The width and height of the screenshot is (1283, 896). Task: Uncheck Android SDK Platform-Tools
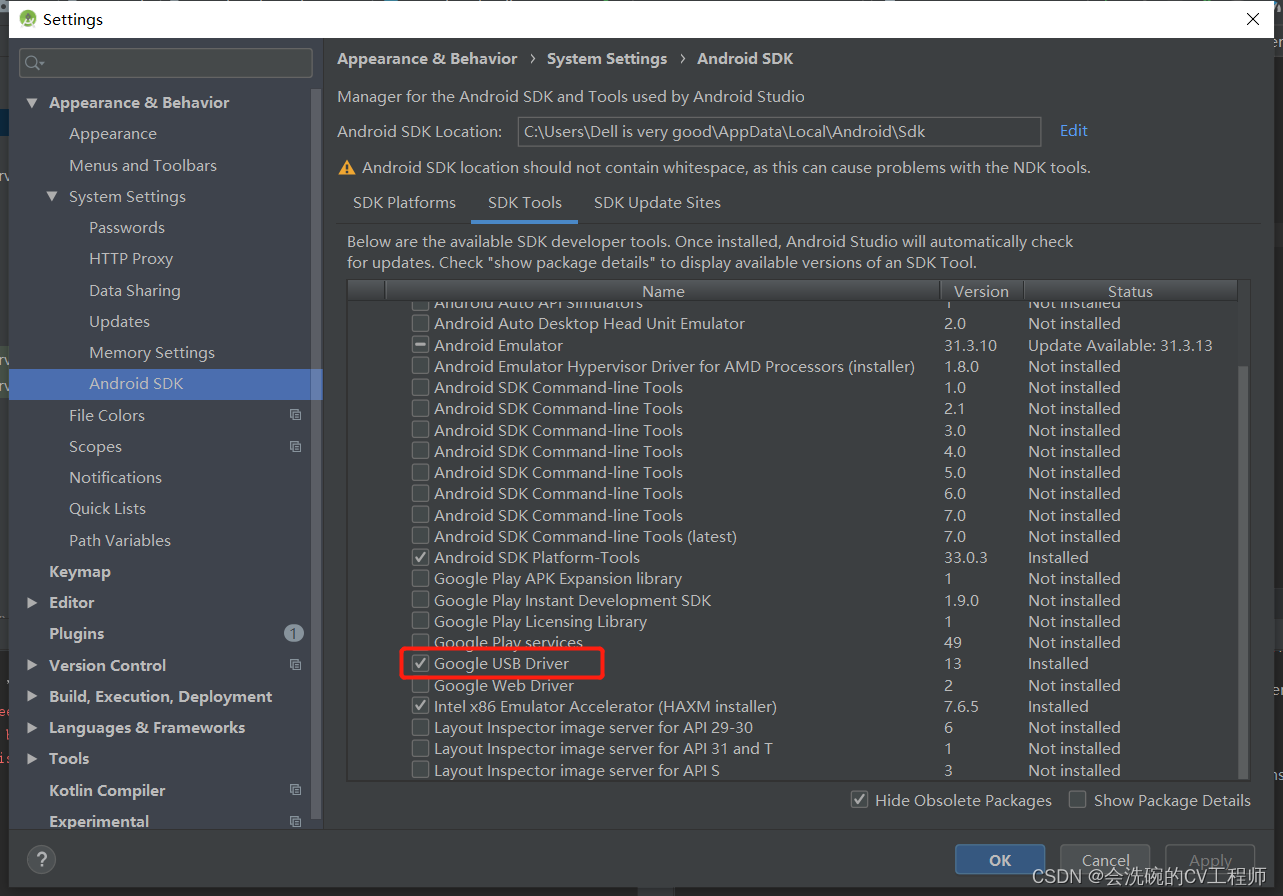coord(420,557)
